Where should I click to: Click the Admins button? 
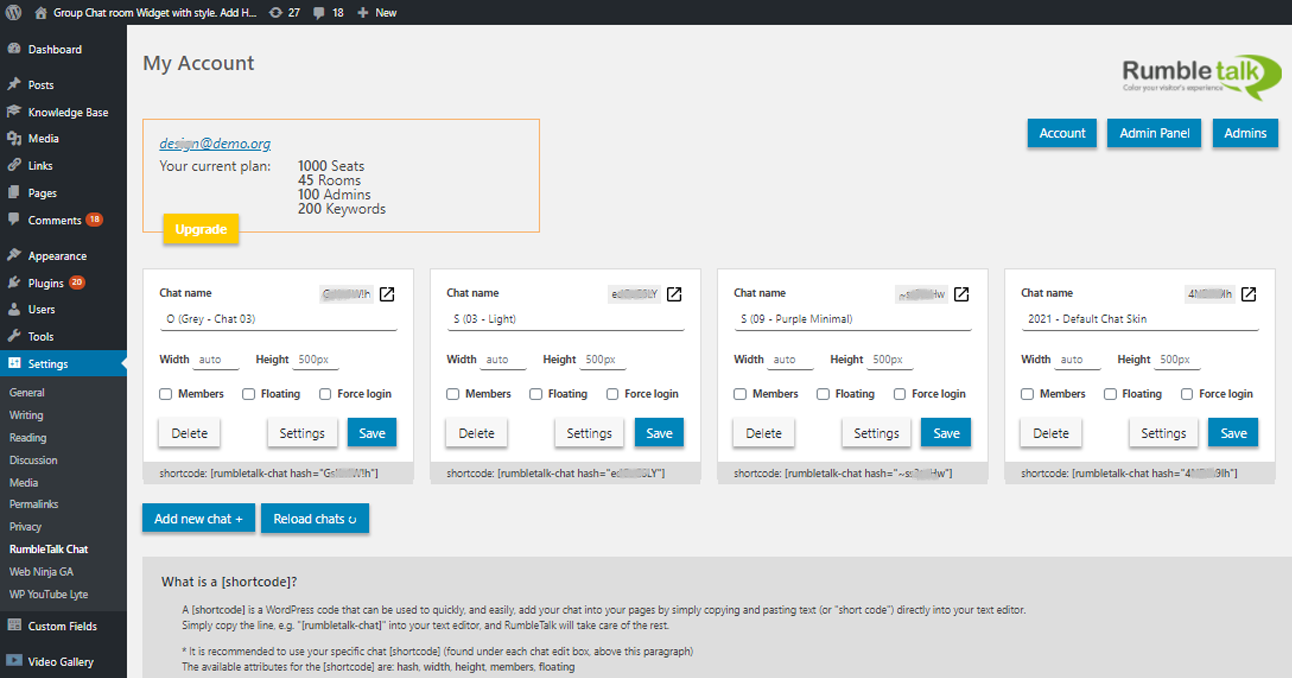click(1245, 133)
